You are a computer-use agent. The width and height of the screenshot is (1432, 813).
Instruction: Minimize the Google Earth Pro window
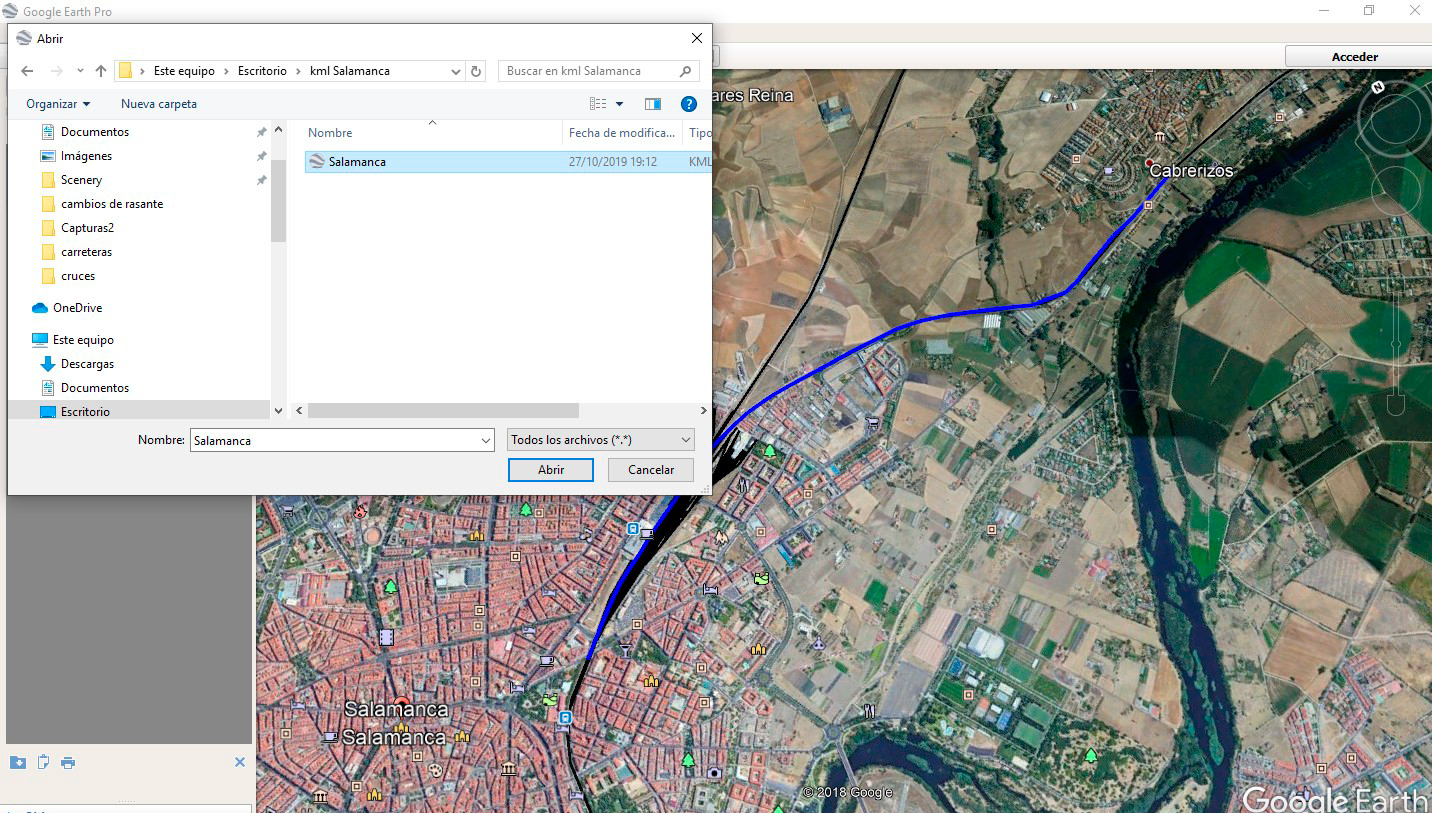1323,11
